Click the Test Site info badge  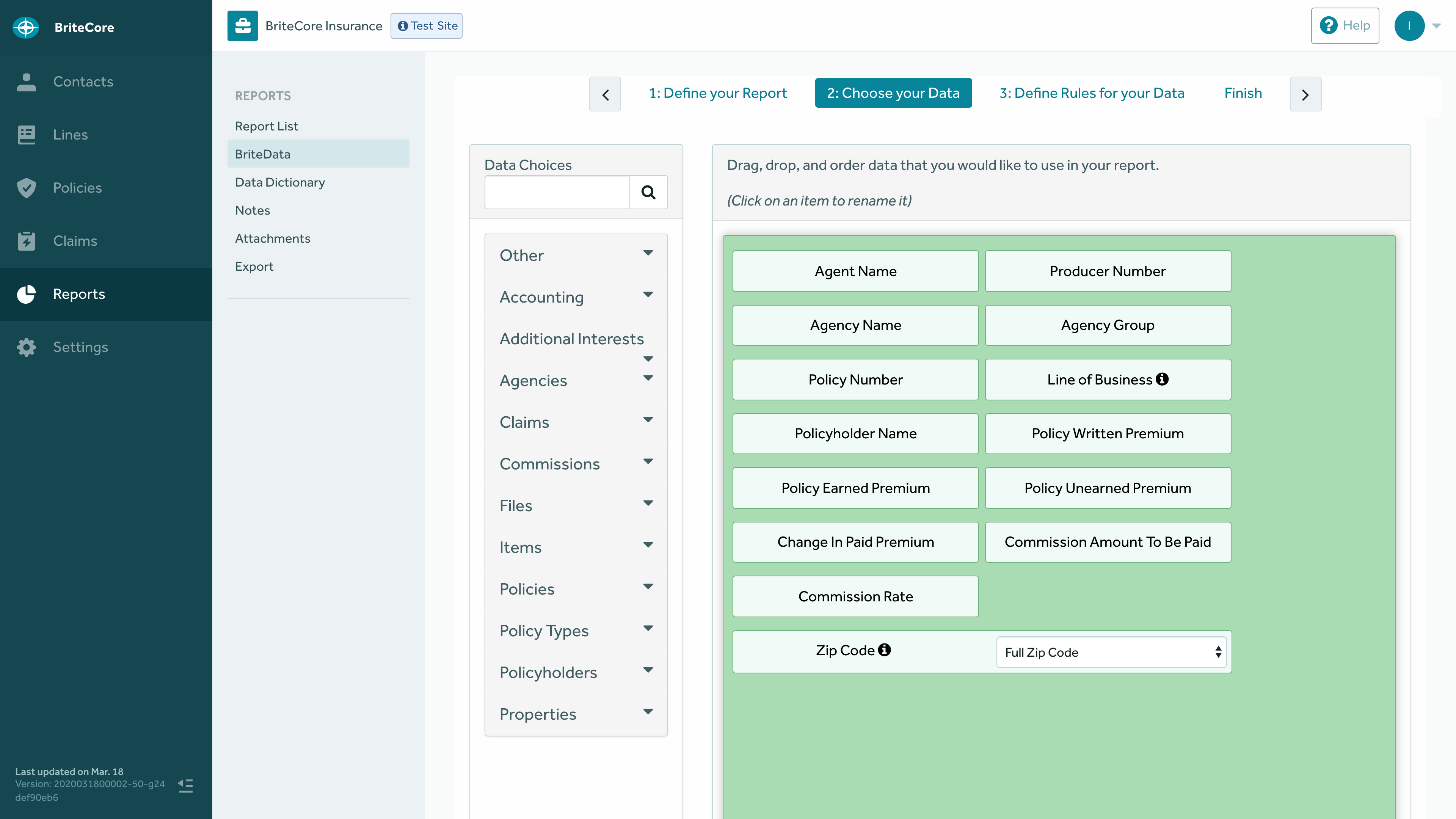(x=426, y=25)
